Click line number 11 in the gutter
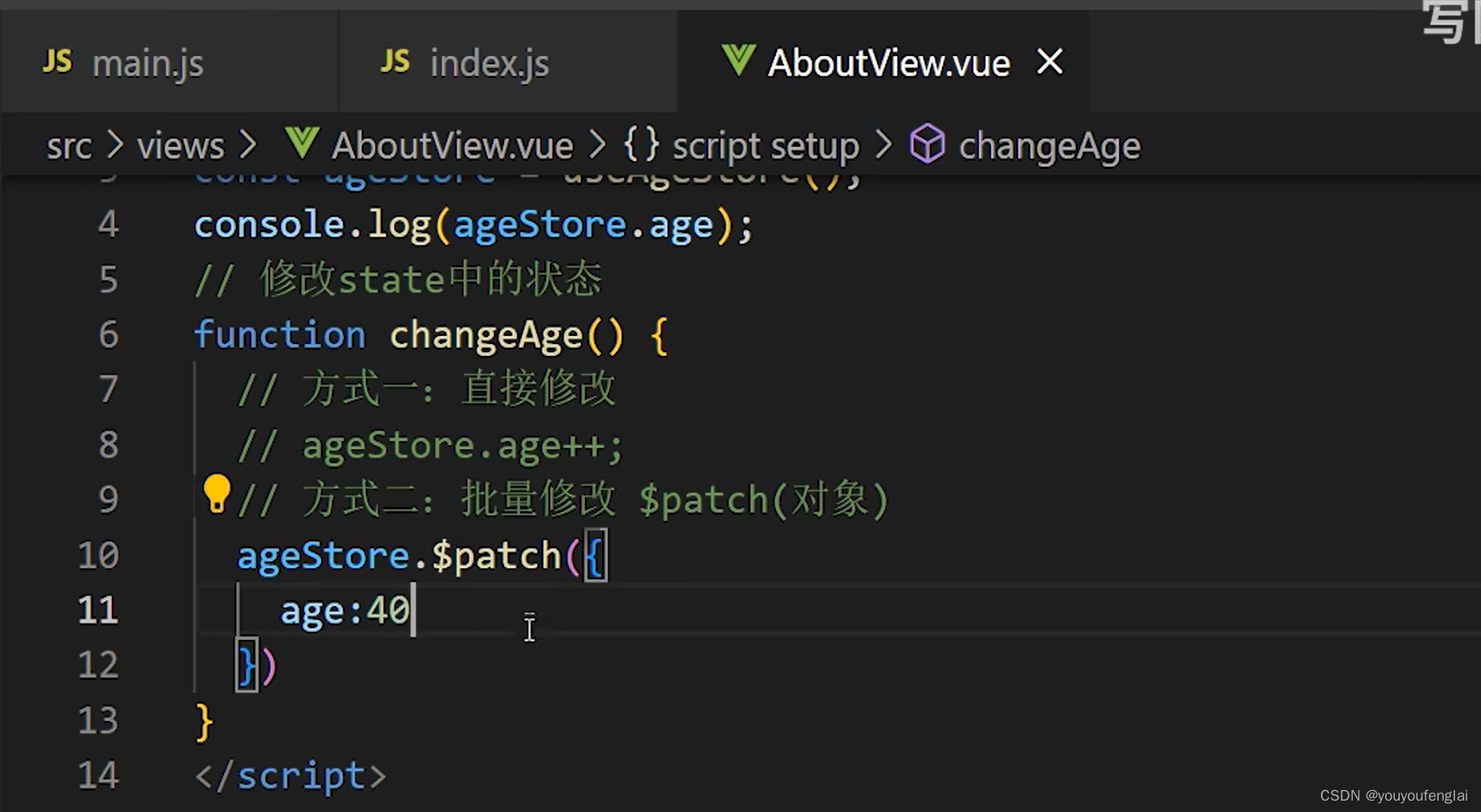This screenshot has width=1481, height=812. coord(98,610)
